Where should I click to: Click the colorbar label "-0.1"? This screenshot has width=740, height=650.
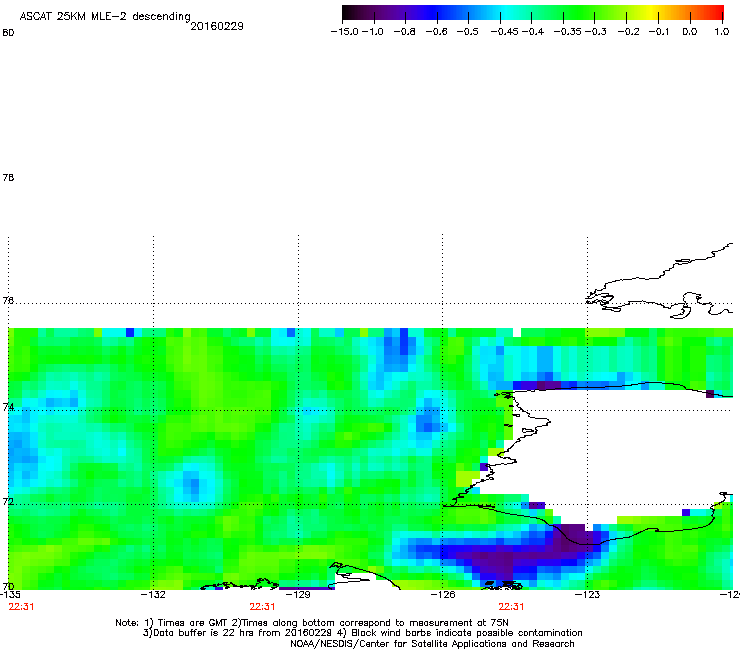(x=658, y=32)
